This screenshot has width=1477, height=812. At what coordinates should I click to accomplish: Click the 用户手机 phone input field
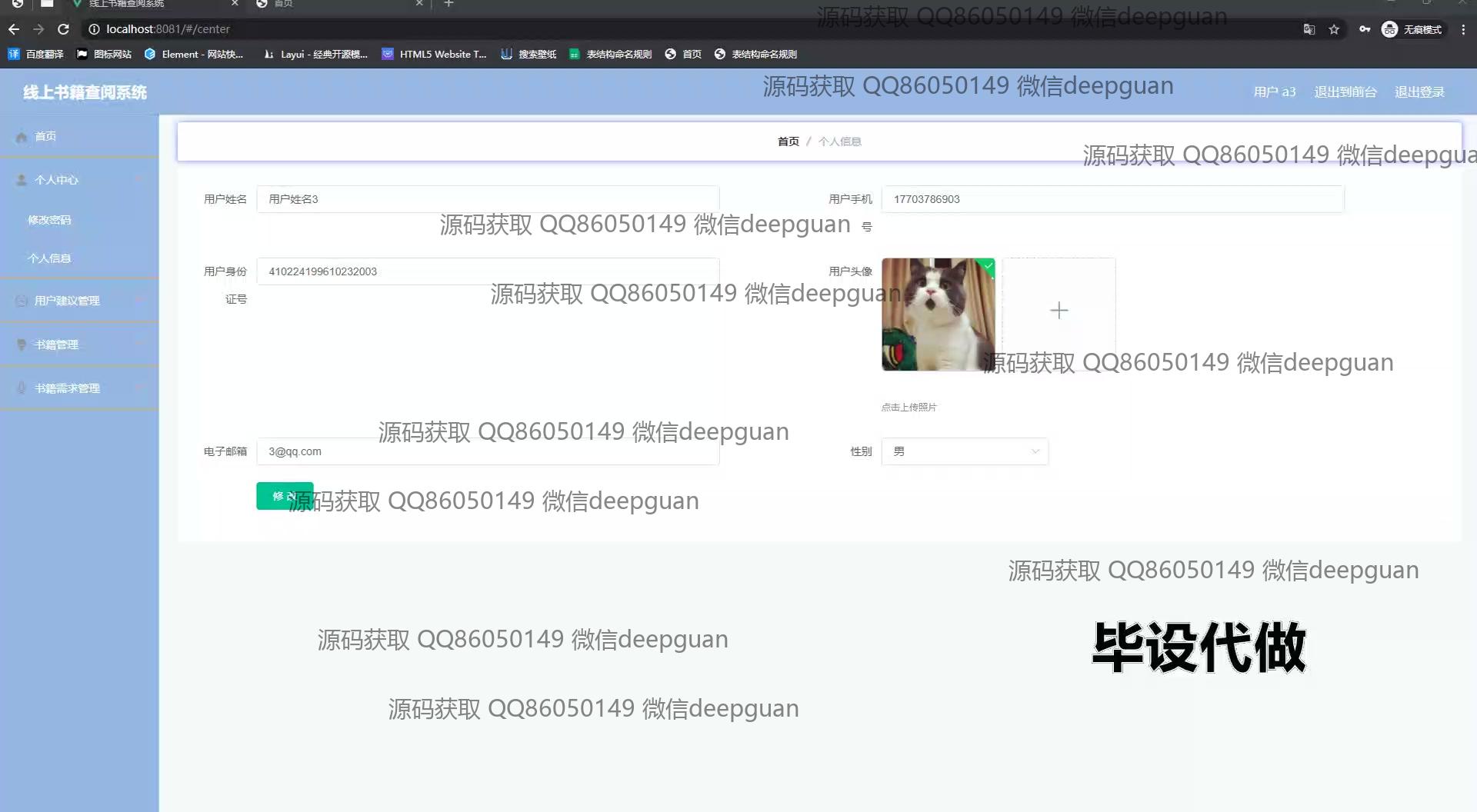click(x=1112, y=199)
